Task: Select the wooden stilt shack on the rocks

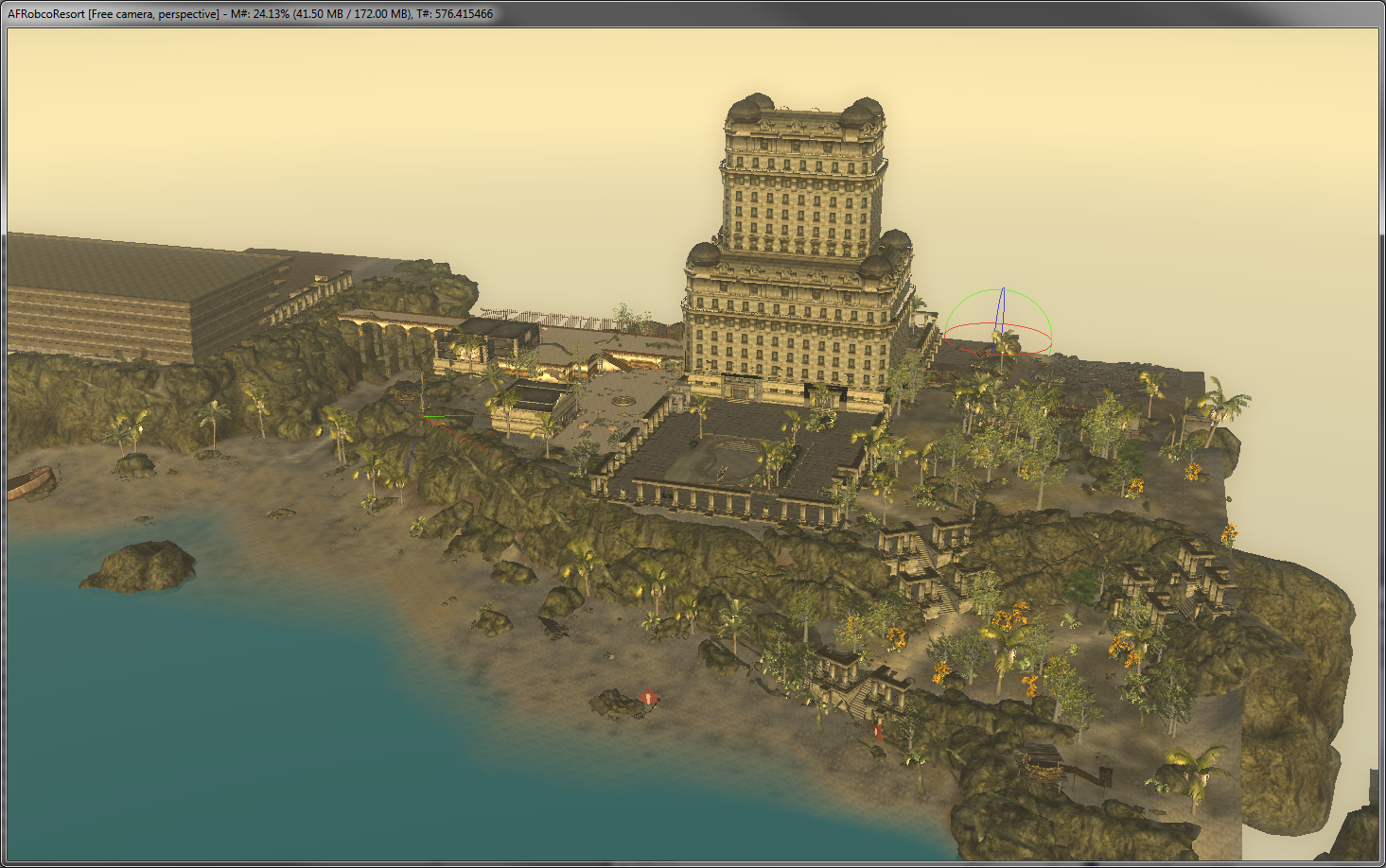Action: pos(1044,761)
